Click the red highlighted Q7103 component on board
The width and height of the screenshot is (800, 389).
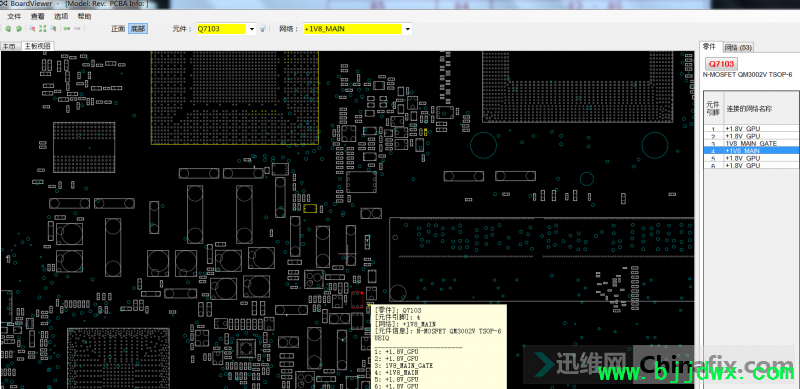[x=357, y=300]
